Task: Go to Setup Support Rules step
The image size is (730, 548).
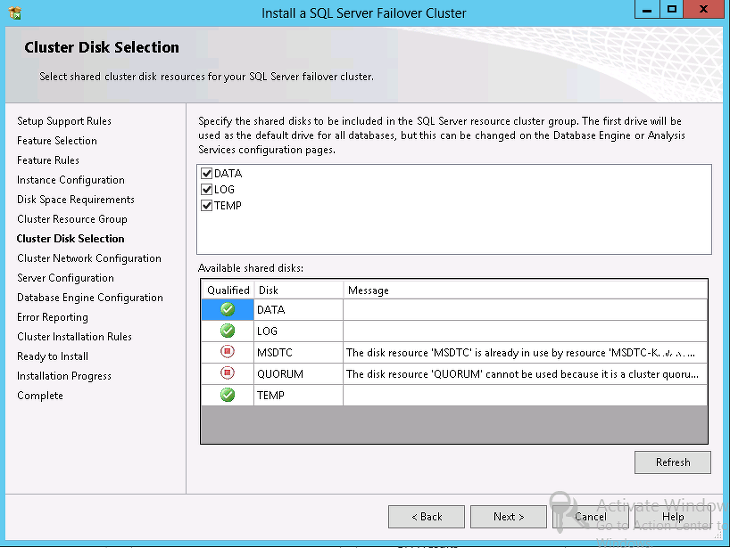Action: click(x=64, y=121)
